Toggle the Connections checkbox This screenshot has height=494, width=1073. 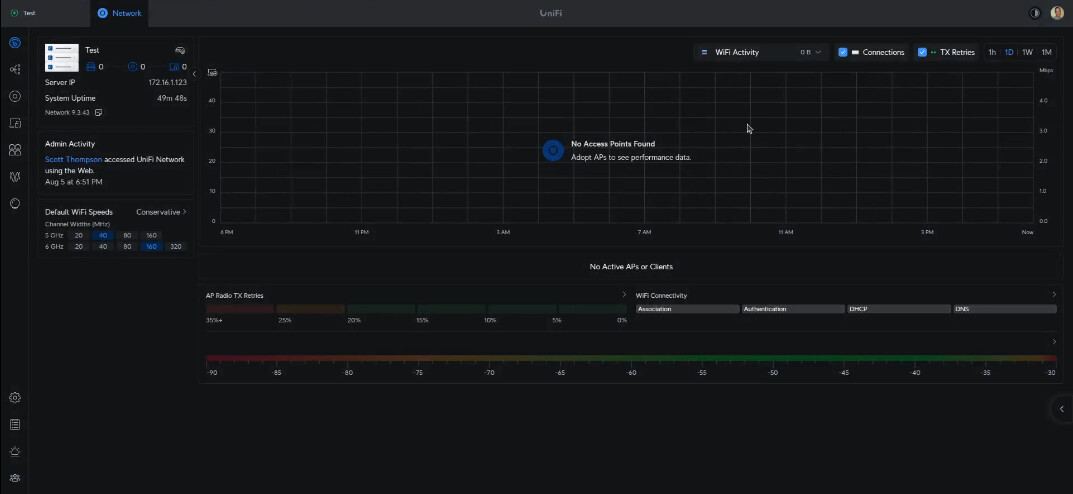pos(843,52)
